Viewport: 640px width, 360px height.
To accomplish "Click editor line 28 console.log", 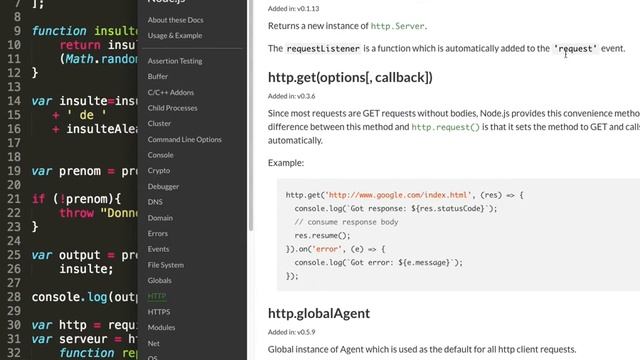I will coord(85,297).
